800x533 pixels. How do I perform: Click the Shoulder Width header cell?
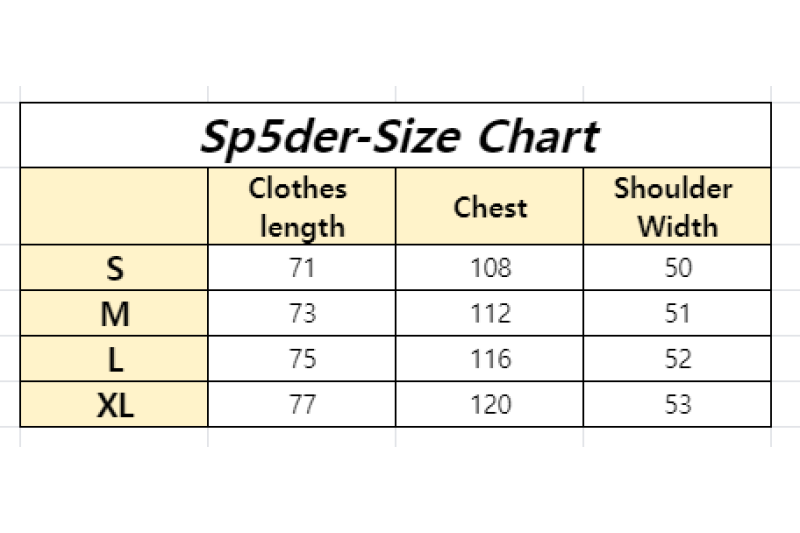tap(677, 207)
